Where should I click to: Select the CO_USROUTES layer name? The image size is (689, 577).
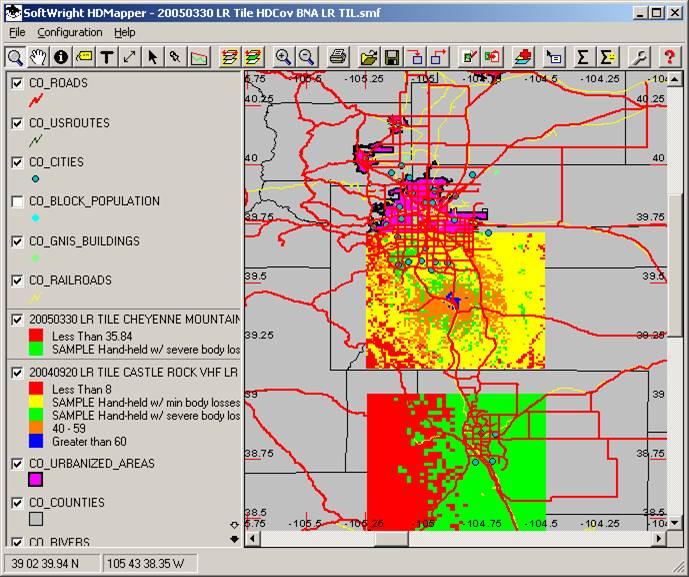(69, 123)
